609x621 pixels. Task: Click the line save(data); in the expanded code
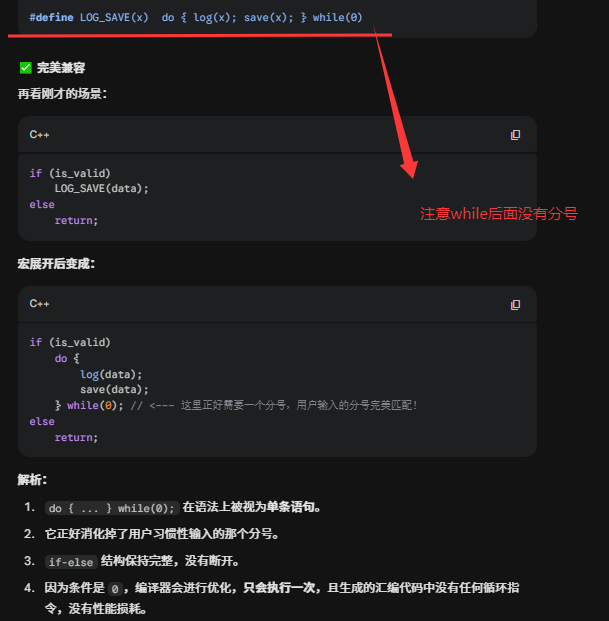114,390
